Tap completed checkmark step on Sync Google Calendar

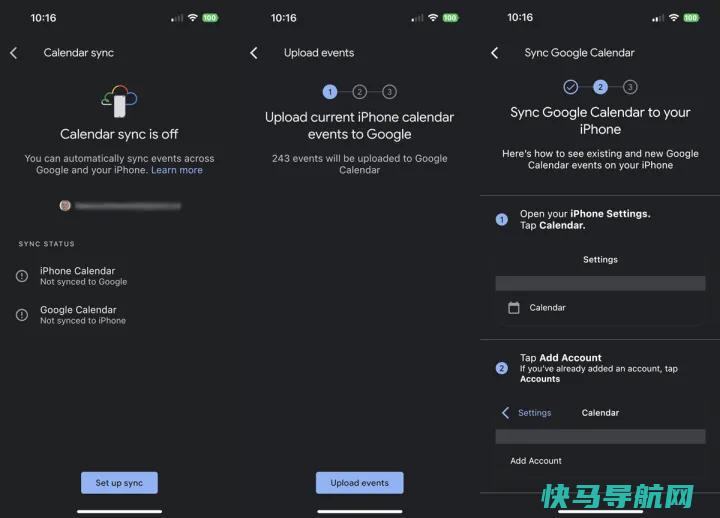(x=571, y=87)
